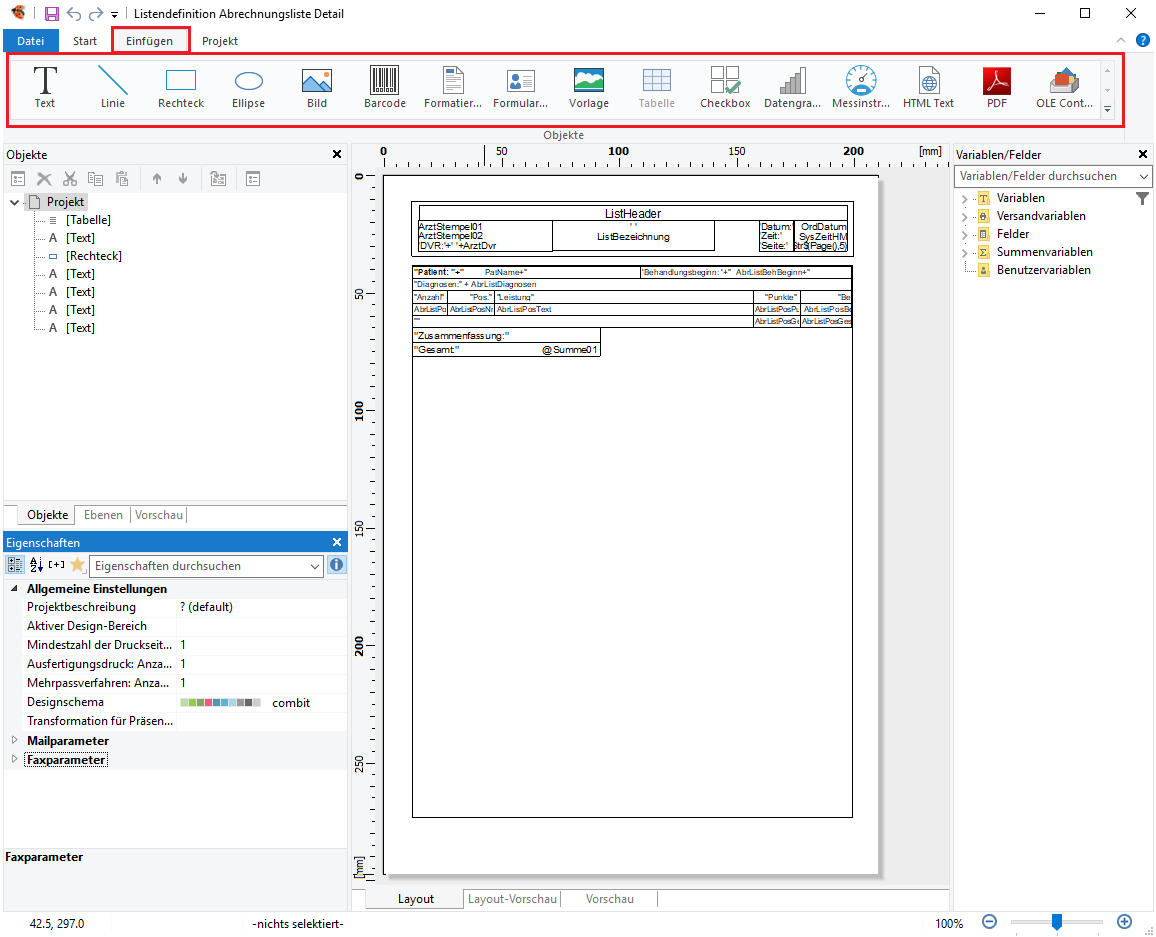Toggle alphabetical A-Z sort of properties
This screenshot has height=937, width=1156.
coord(36,565)
